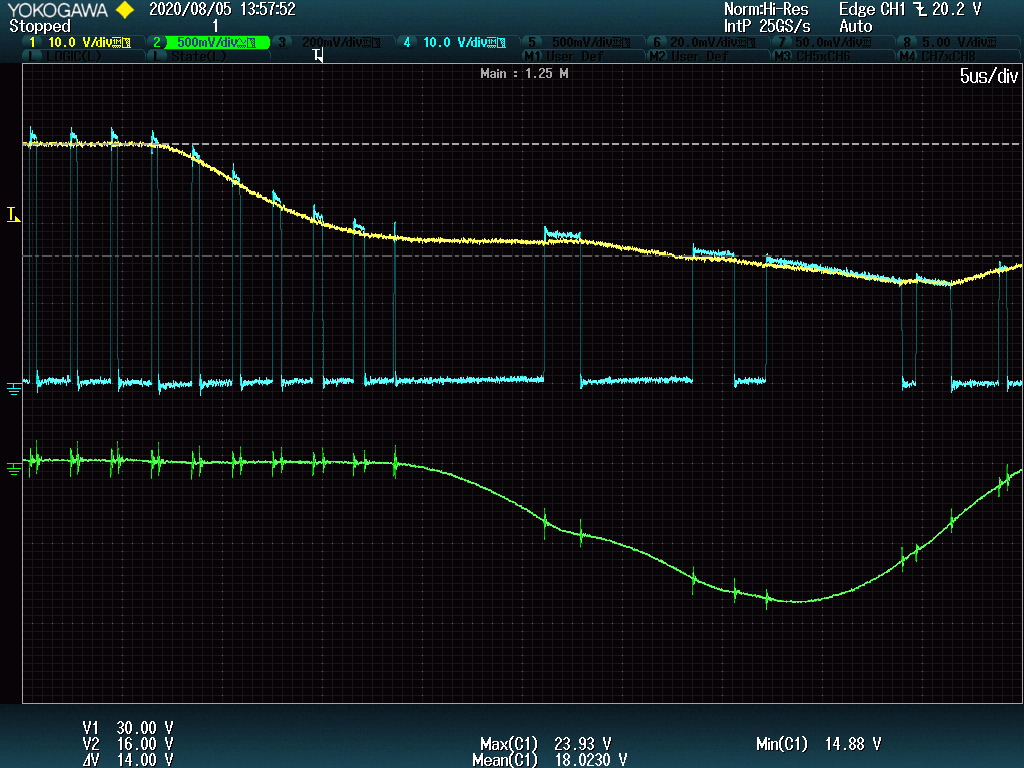Open M3 CH5xCH6 math tab
The height and width of the screenshot is (768, 1024).
pos(831,57)
